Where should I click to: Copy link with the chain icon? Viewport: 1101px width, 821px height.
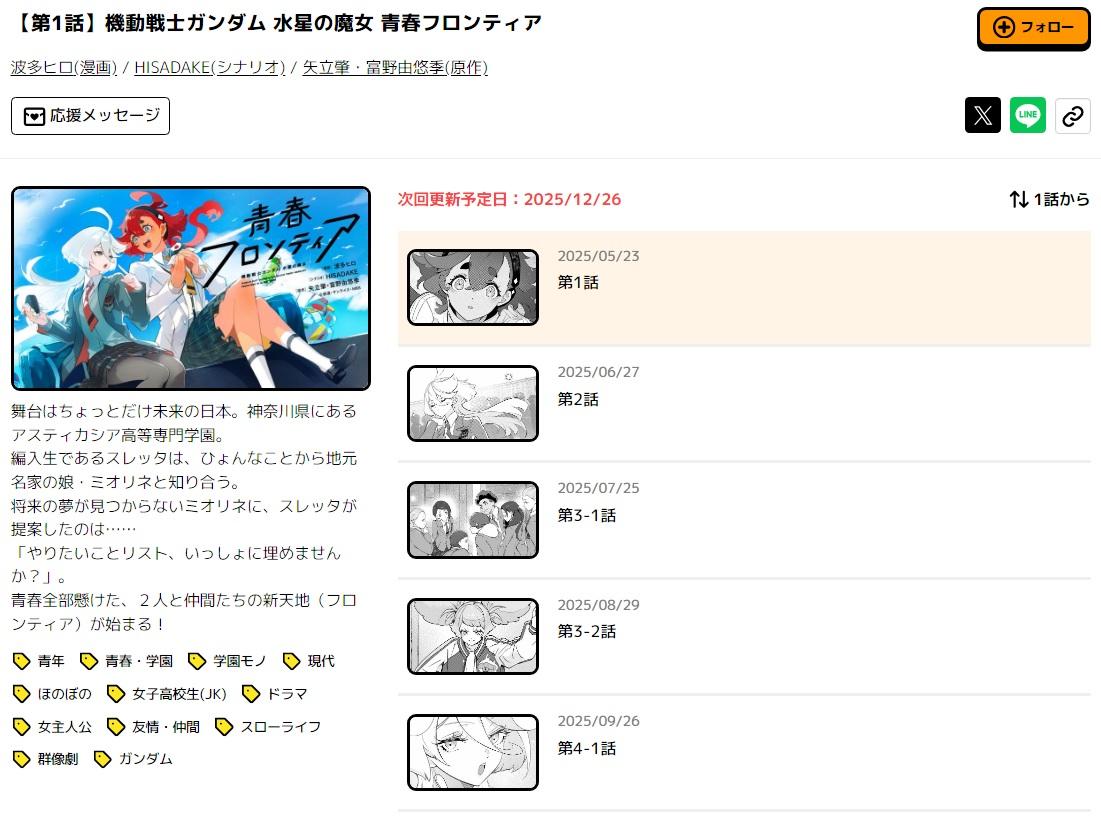1072,115
